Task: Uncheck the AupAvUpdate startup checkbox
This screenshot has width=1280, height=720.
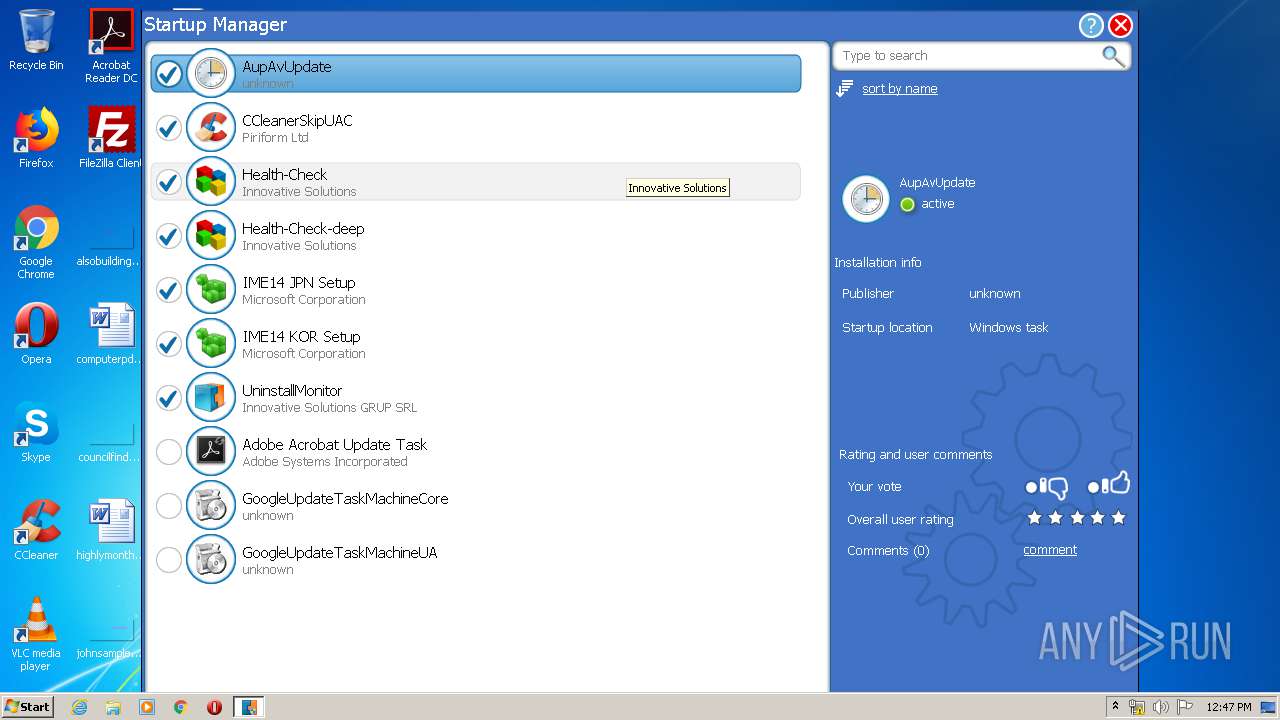Action: (169, 74)
